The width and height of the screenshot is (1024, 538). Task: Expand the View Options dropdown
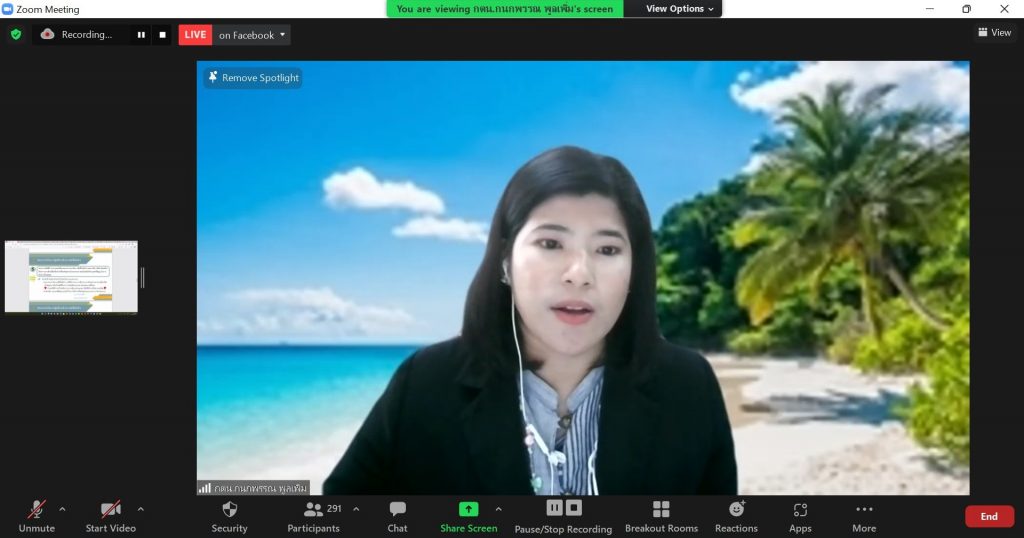(679, 9)
